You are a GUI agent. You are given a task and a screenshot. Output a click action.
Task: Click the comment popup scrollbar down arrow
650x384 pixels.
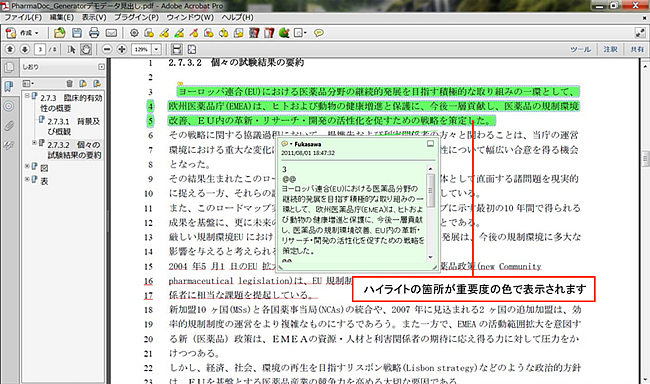tap(430, 257)
